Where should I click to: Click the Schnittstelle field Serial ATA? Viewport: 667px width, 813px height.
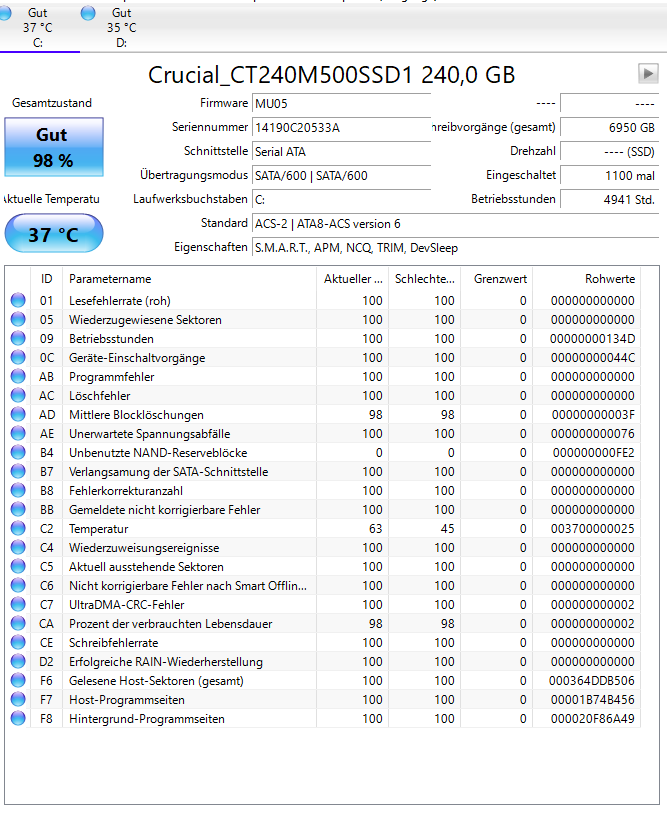coord(341,151)
